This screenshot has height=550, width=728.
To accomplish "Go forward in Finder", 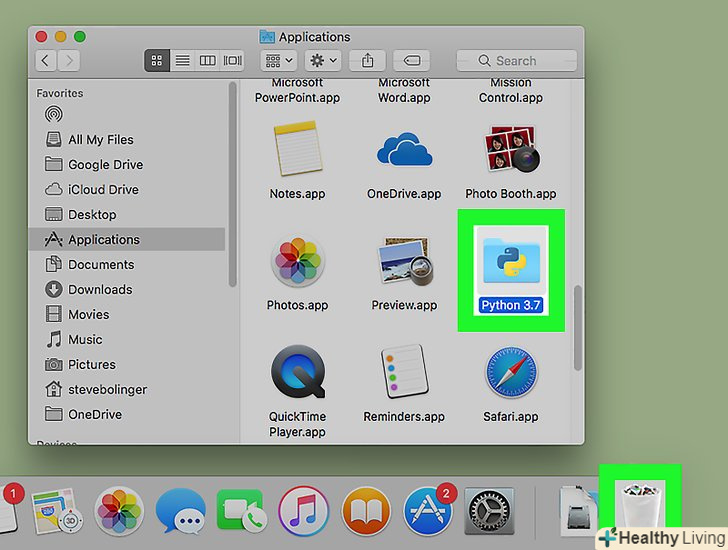I will tap(69, 61).
